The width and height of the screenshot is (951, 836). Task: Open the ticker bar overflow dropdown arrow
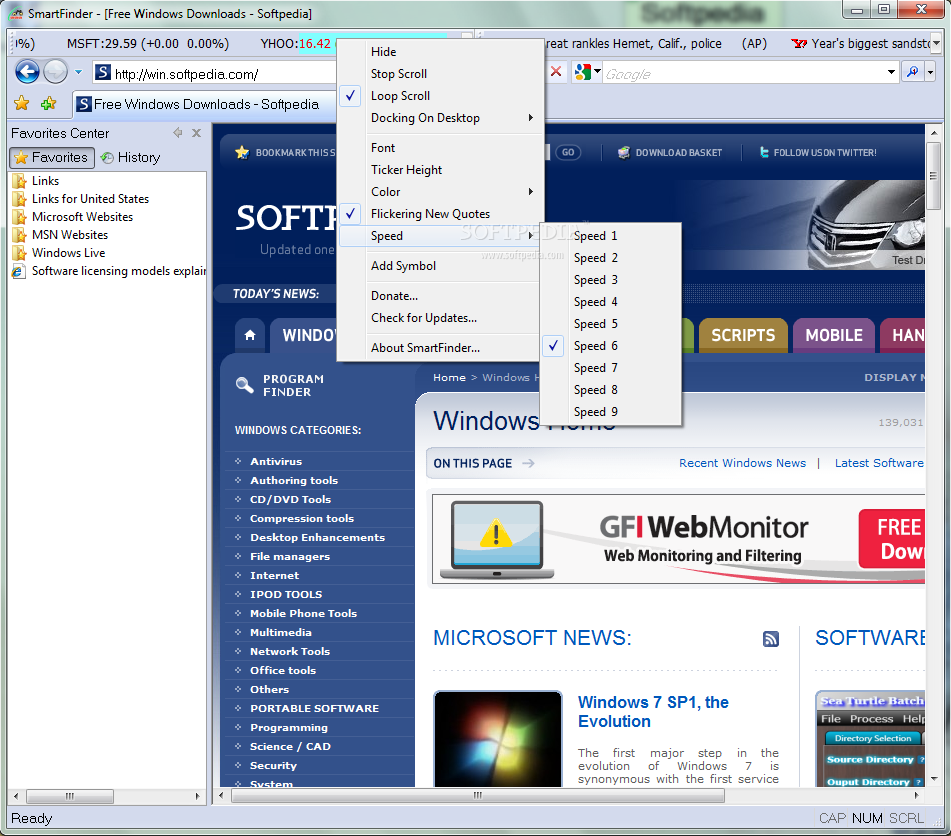[x=936, y=43]
